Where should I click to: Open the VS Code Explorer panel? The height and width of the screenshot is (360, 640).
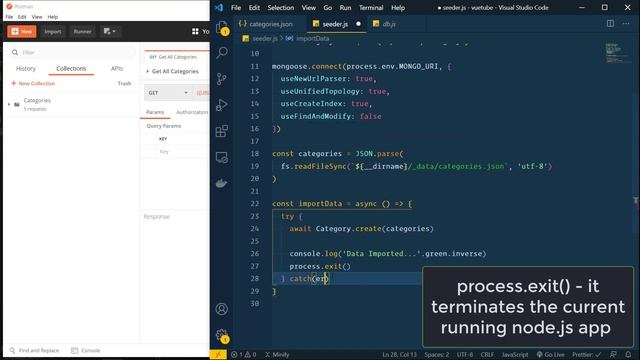click(222, 28)
